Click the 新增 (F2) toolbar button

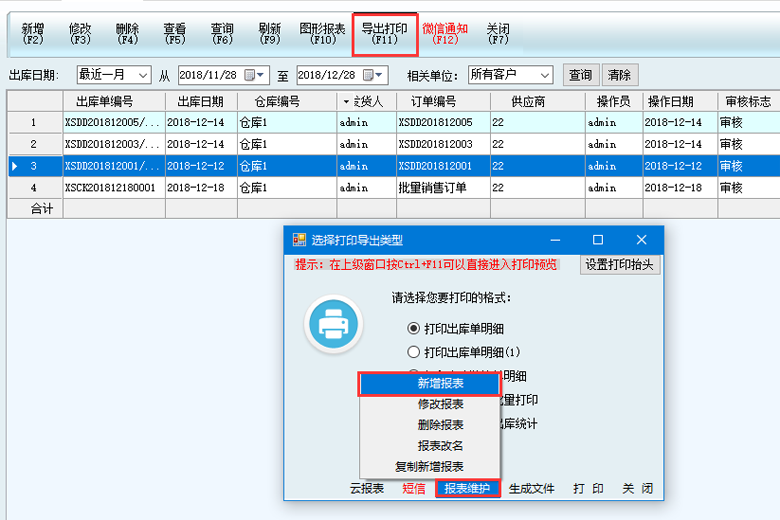click(33, 34)
